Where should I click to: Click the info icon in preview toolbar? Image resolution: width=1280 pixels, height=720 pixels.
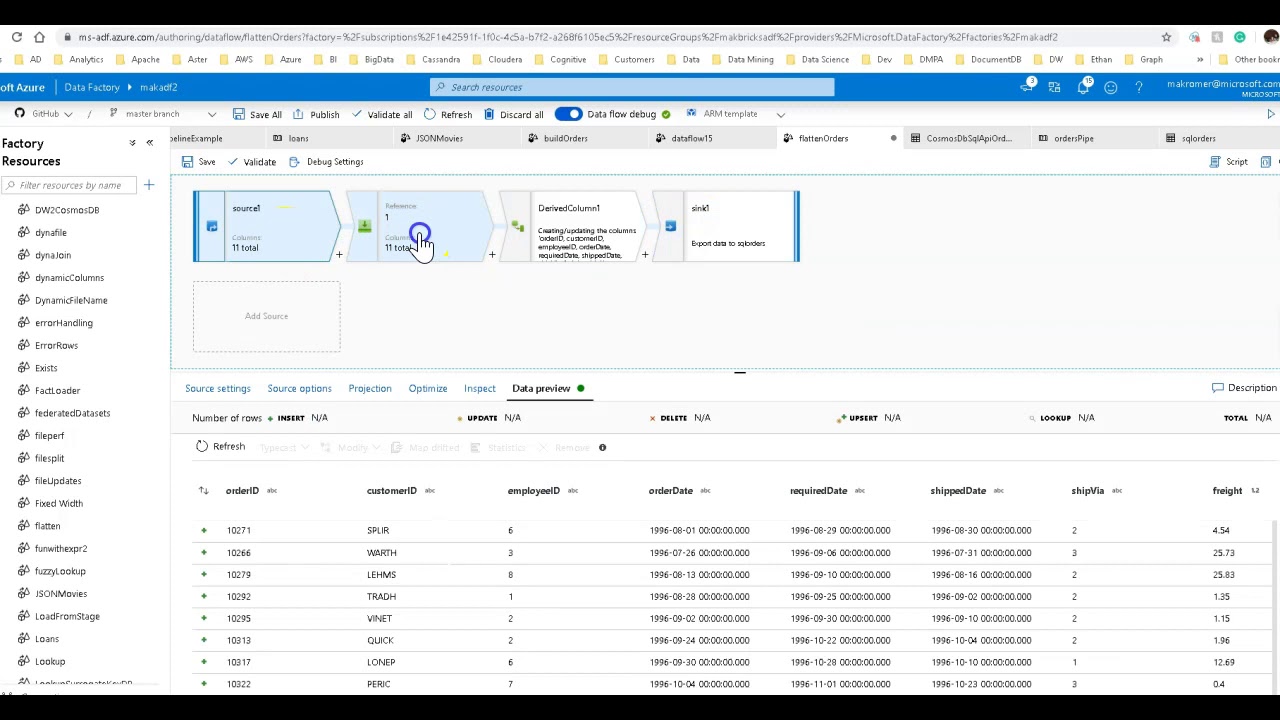click(x=602, y=447)
